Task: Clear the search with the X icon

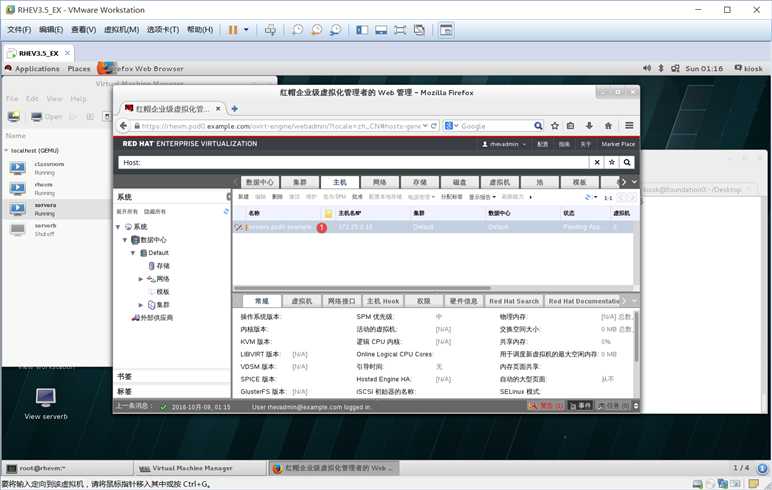Action: (597, 163)
